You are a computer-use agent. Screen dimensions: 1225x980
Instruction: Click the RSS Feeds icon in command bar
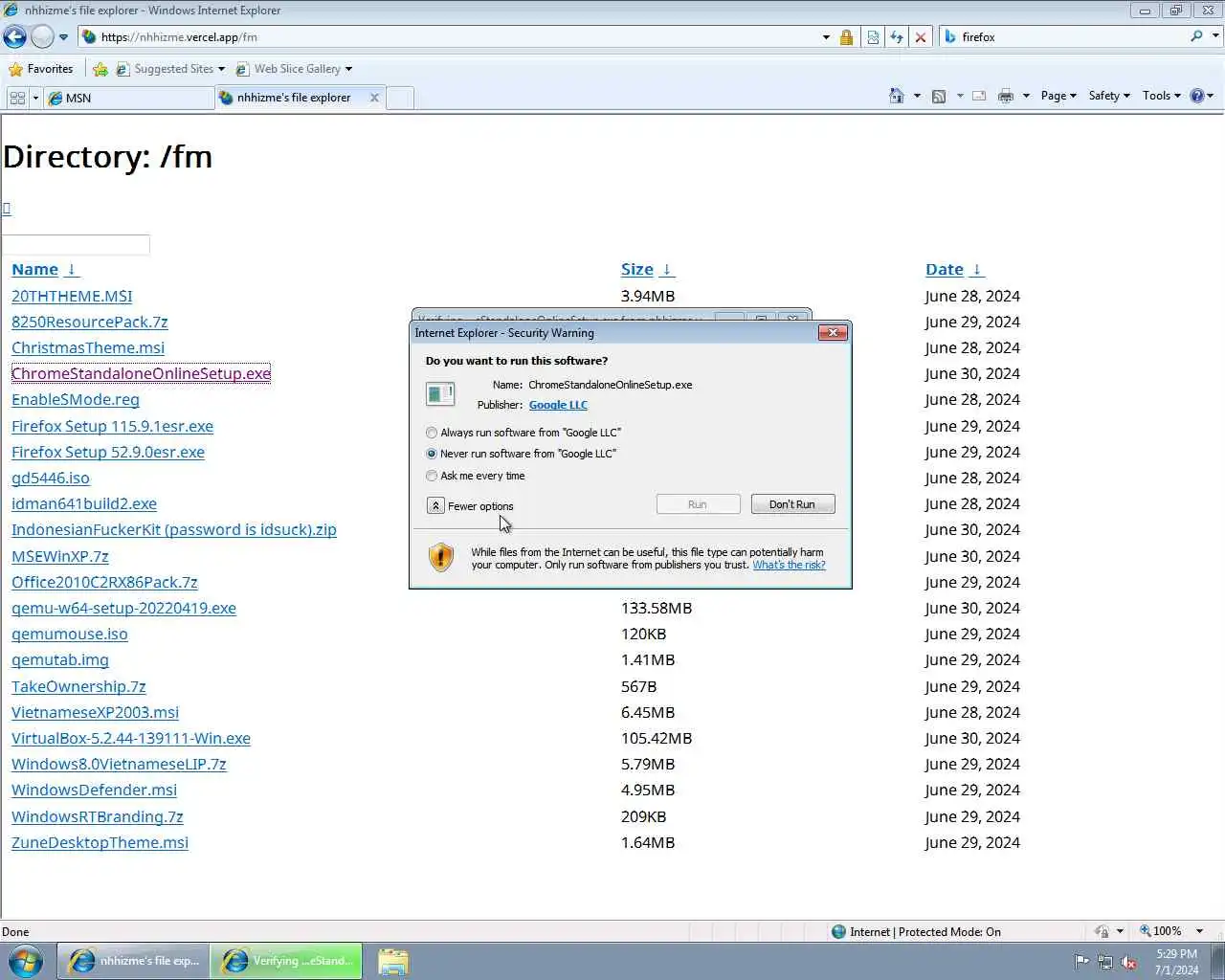tap(939, 96)
